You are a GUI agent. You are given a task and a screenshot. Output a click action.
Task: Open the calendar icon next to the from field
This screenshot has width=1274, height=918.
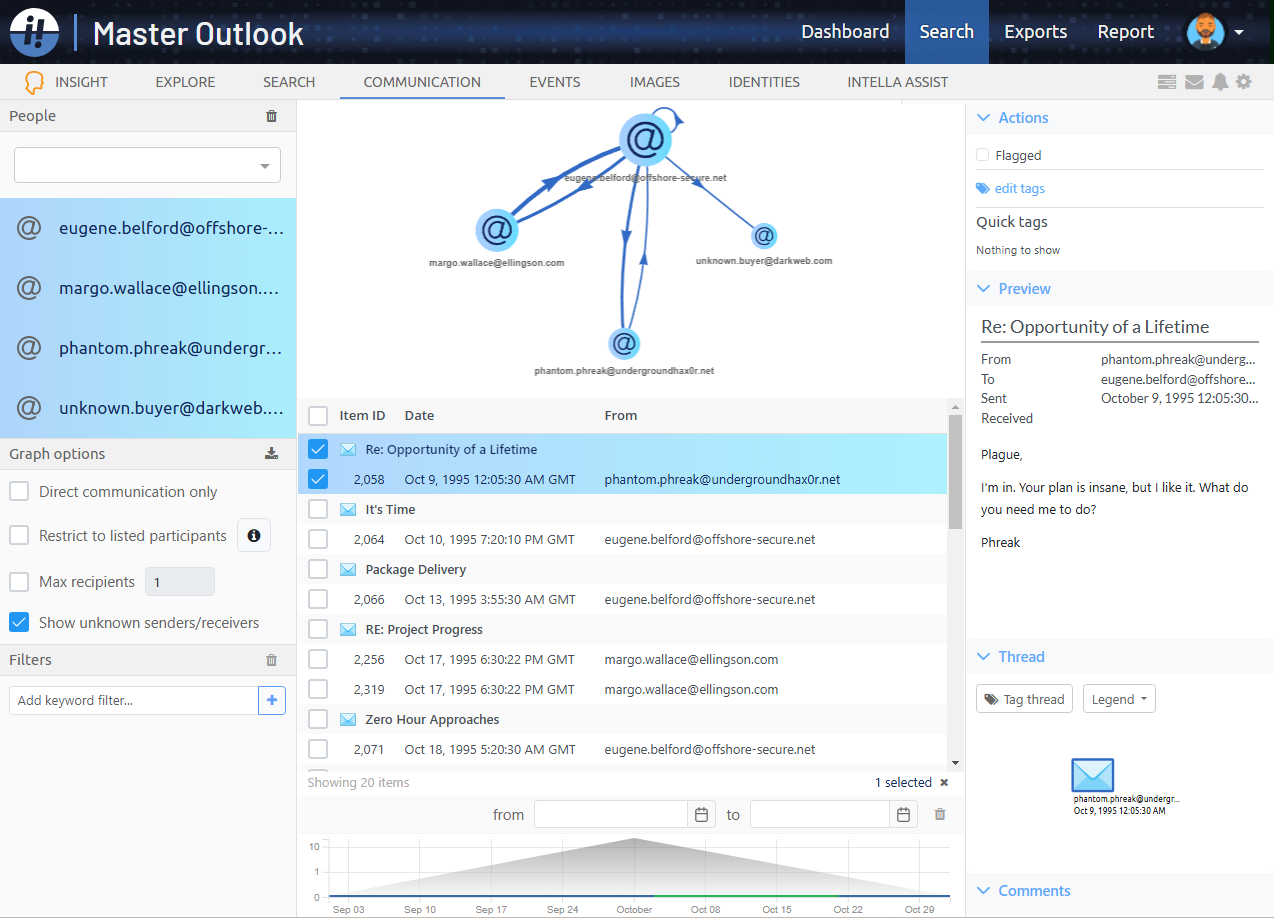[700, 813]
